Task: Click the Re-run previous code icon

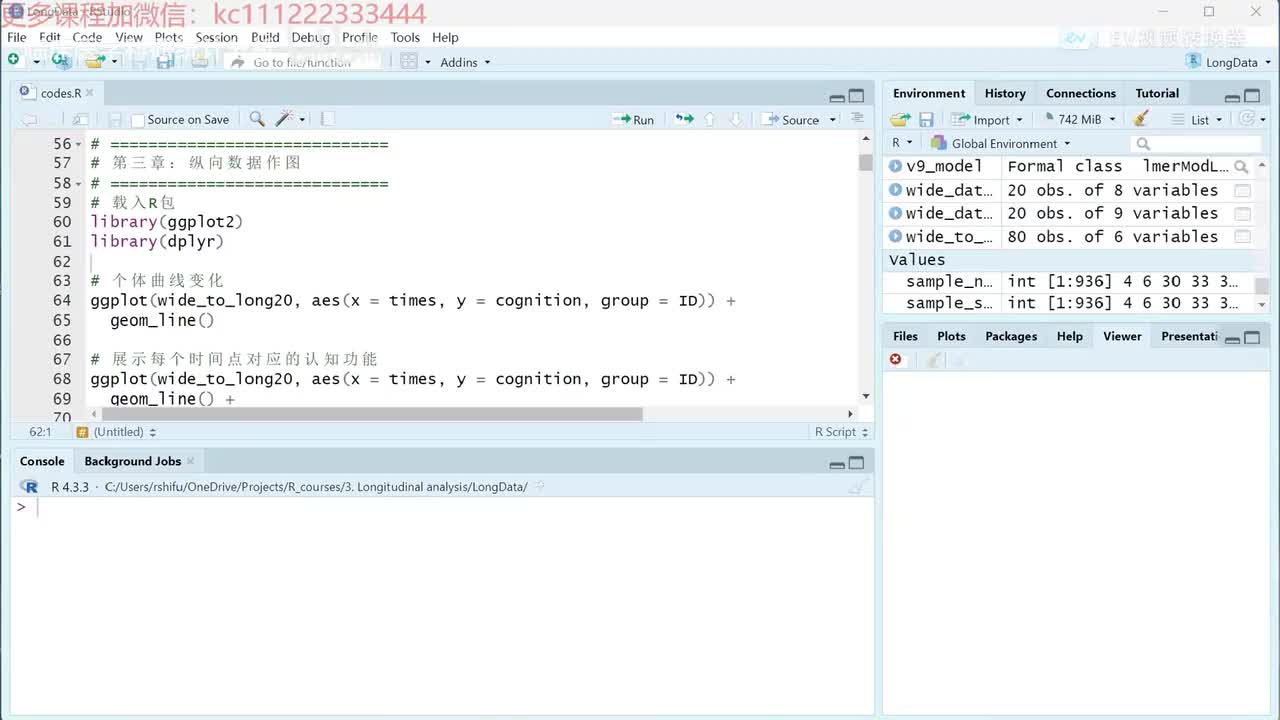Action: tap(684, 119)
